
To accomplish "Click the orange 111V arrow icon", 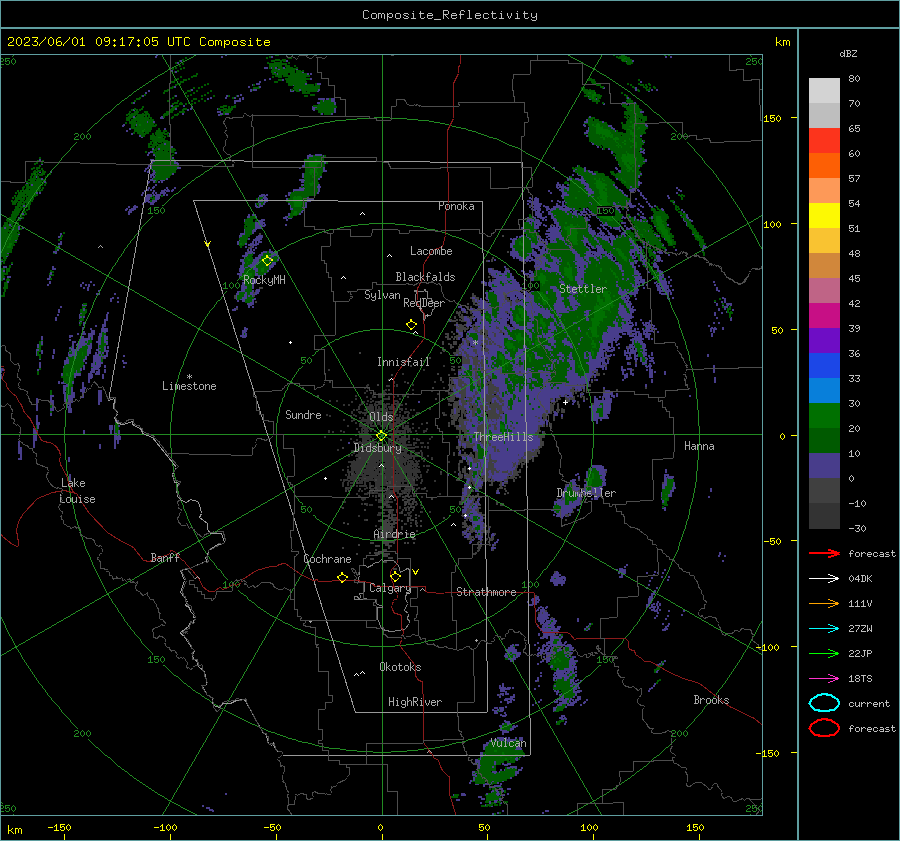I will point(824,603).
